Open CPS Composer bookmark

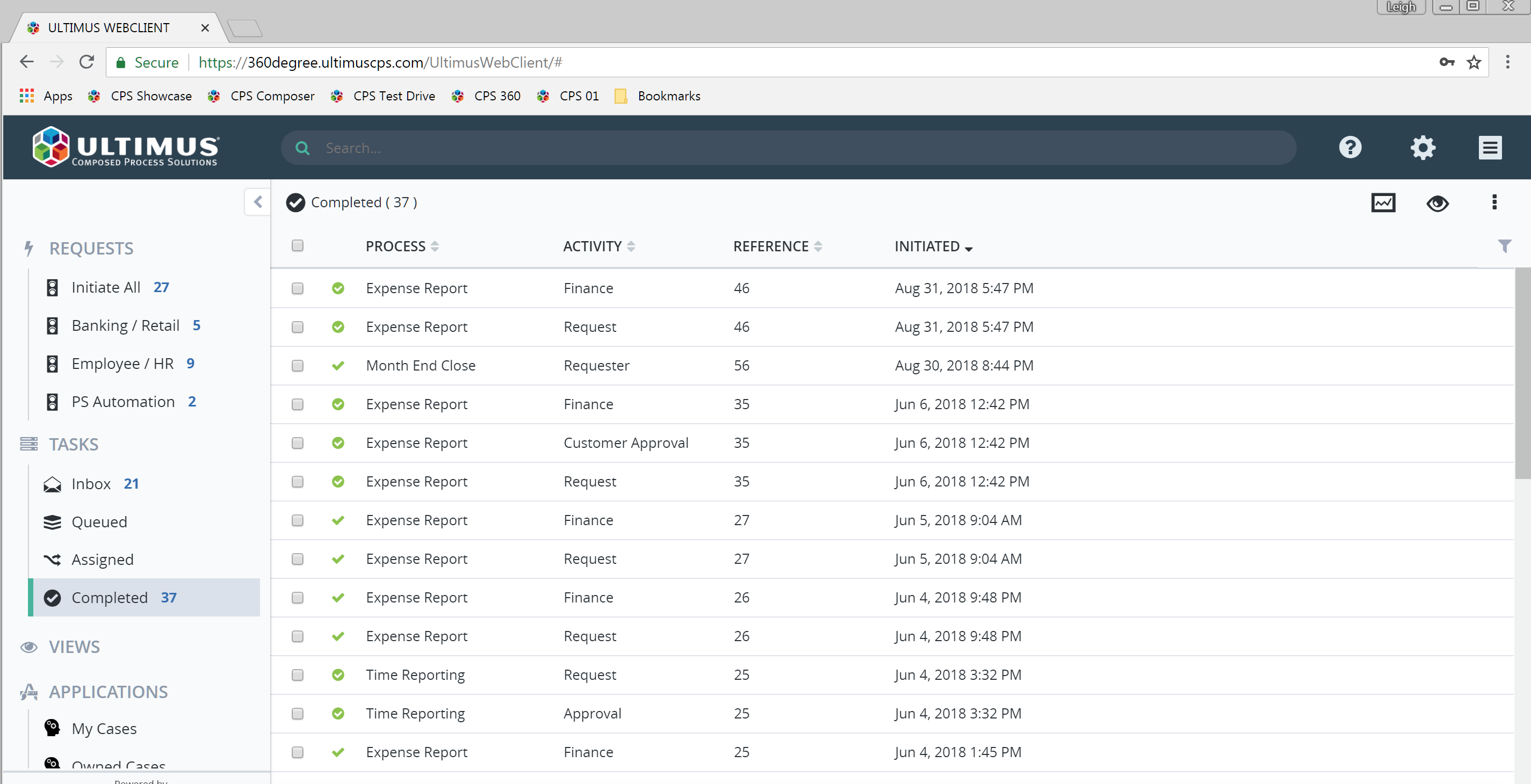point(262,96)
